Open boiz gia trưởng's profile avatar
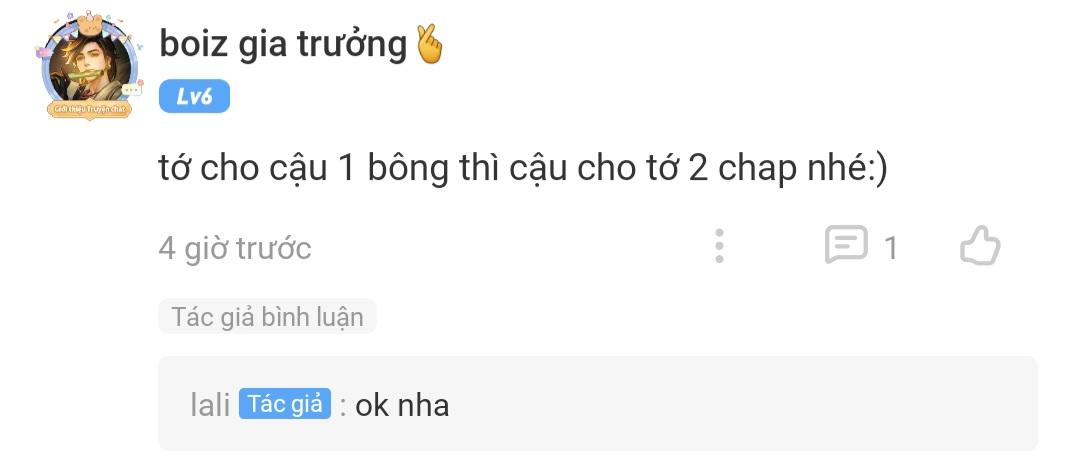This screenshot has height=469, width=1080. pos(88,65)
